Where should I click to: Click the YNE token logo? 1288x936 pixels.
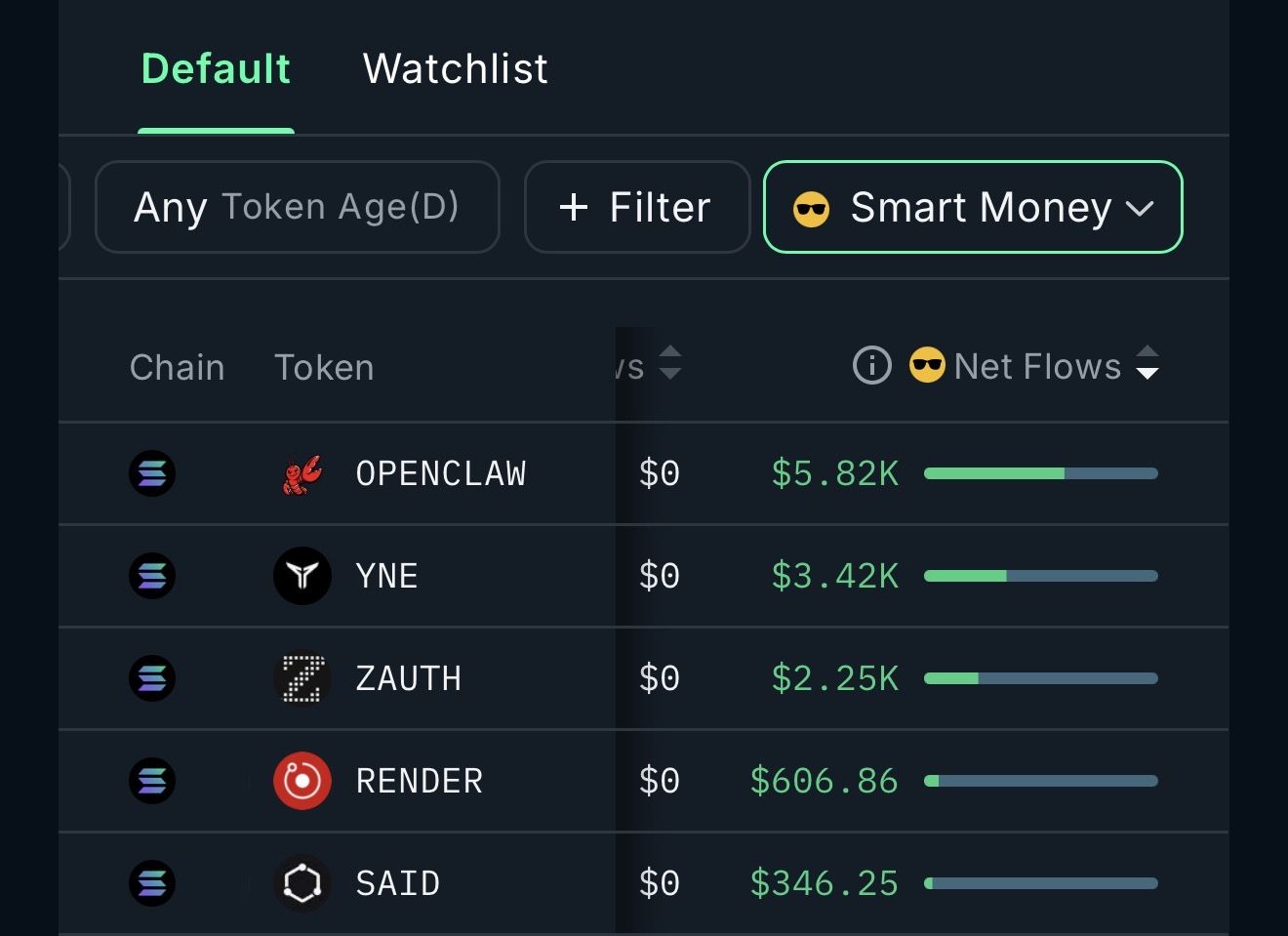tap(302, 576)
